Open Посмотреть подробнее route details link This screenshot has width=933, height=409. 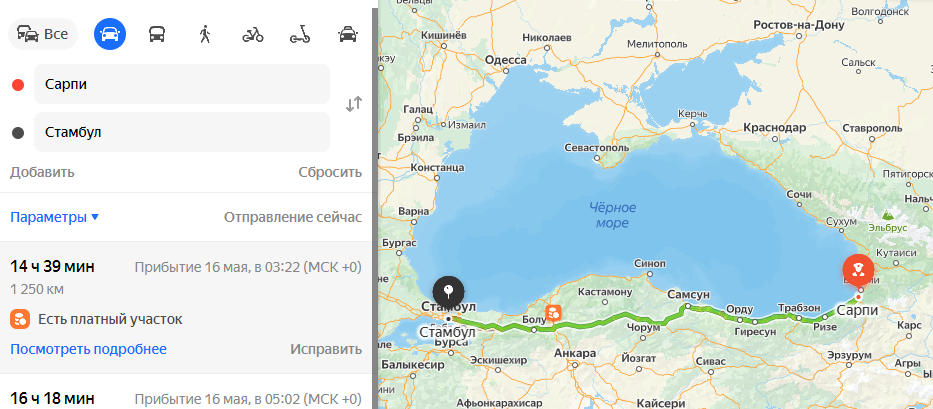tap(88, 349)
